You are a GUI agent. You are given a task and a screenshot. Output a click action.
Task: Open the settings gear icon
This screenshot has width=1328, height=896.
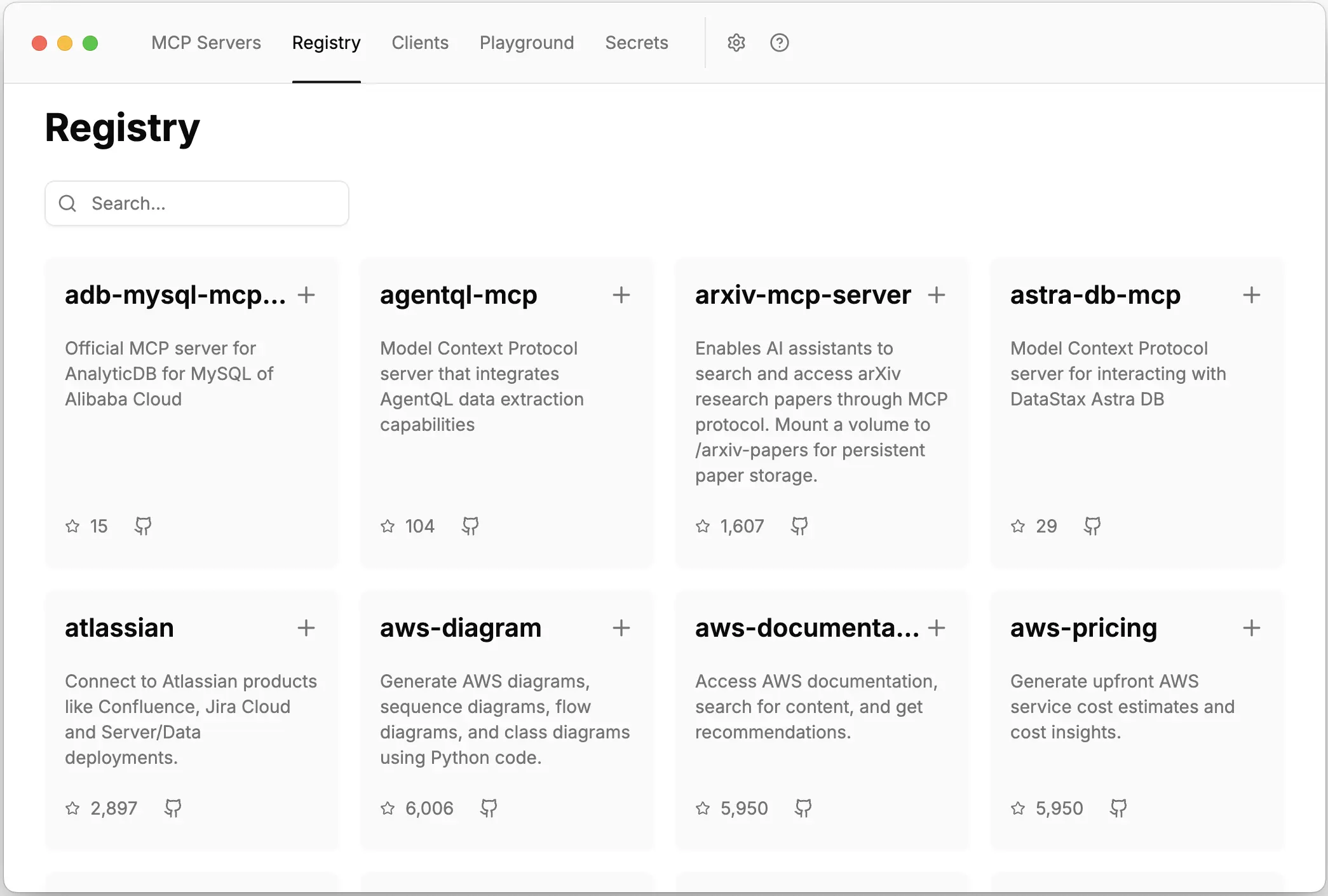coord(736,43)
